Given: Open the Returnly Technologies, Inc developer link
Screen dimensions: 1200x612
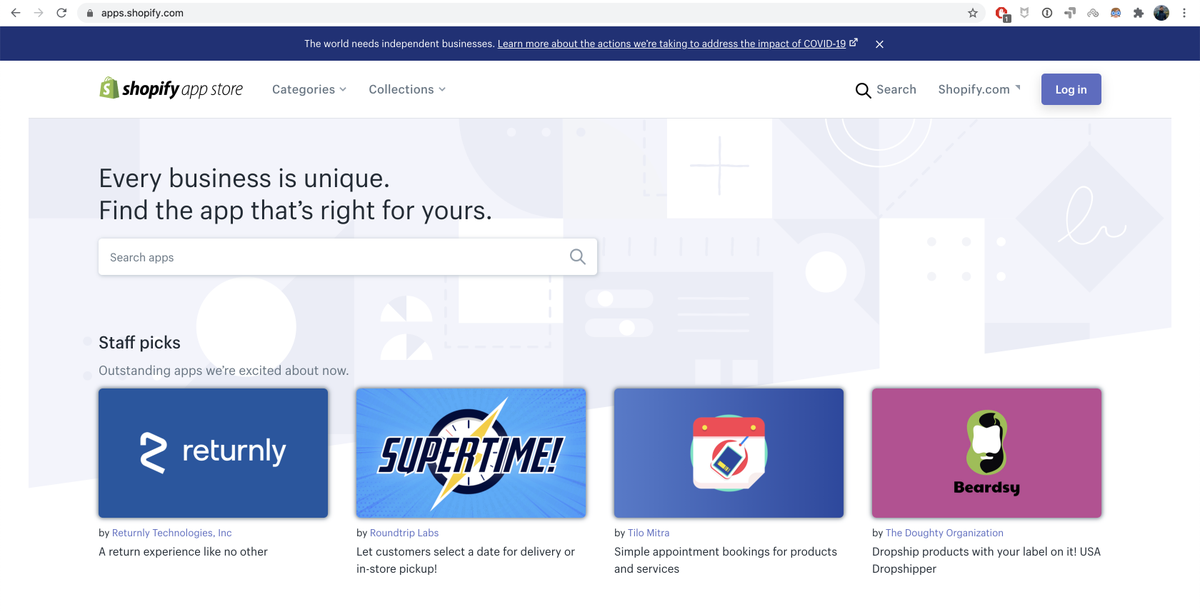Looking at the screenshot, I should point(172,533).
